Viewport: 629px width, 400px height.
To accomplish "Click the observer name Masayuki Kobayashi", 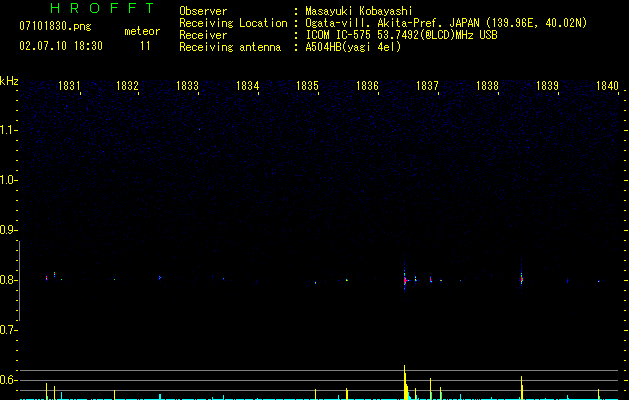I will [x=359, y=11].
